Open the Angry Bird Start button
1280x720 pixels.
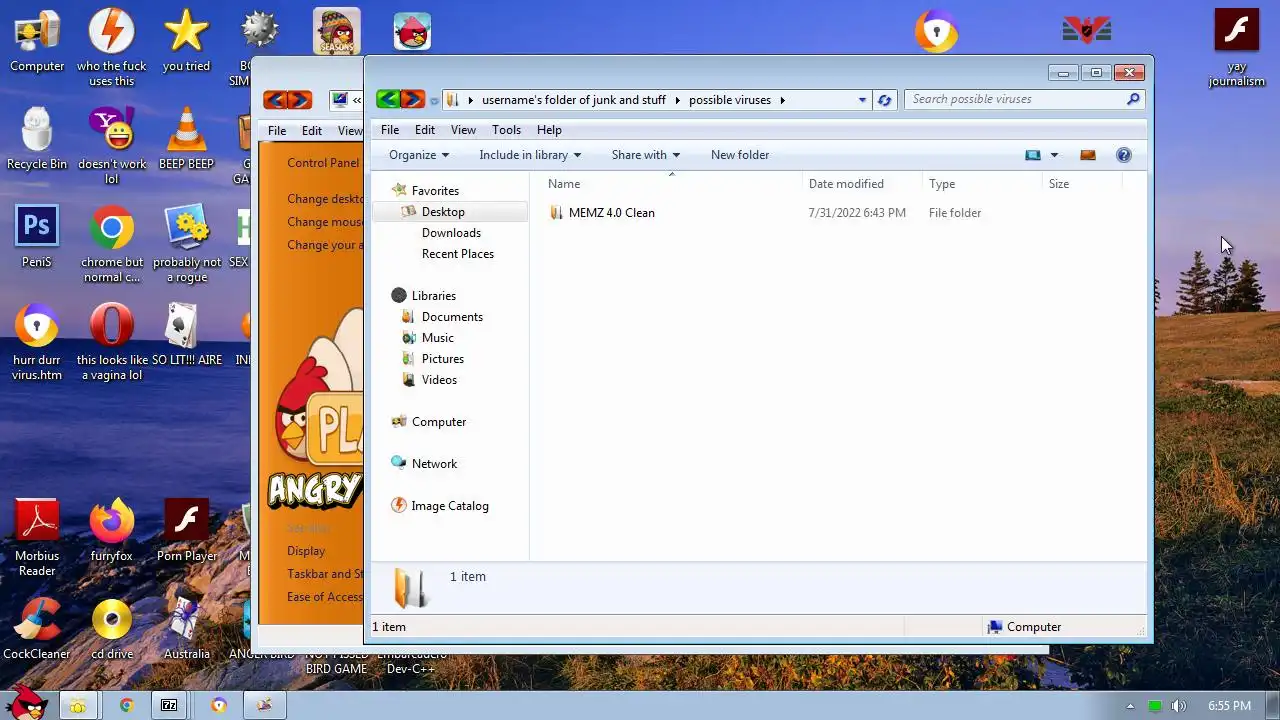25,702
